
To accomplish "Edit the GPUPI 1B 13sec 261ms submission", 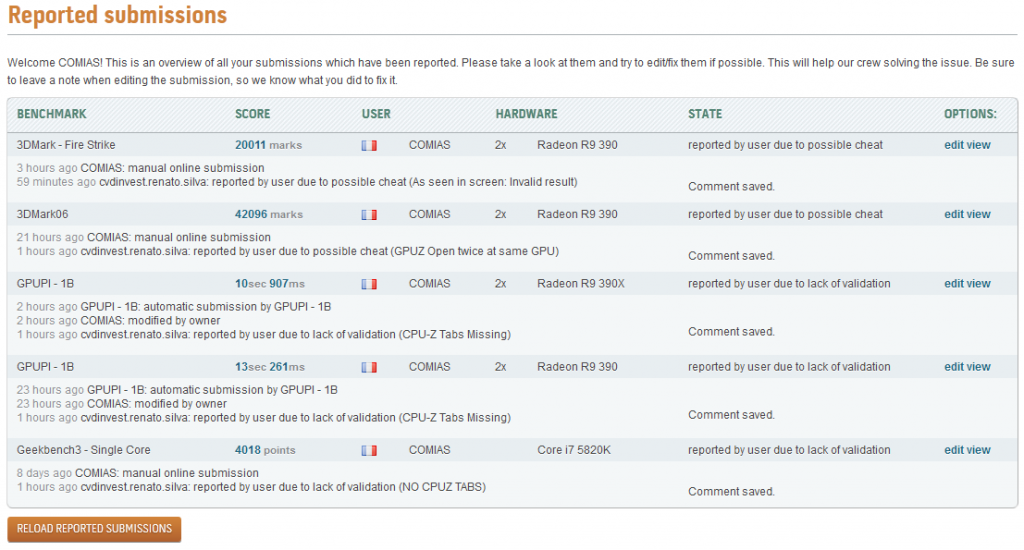I will 953,366.
